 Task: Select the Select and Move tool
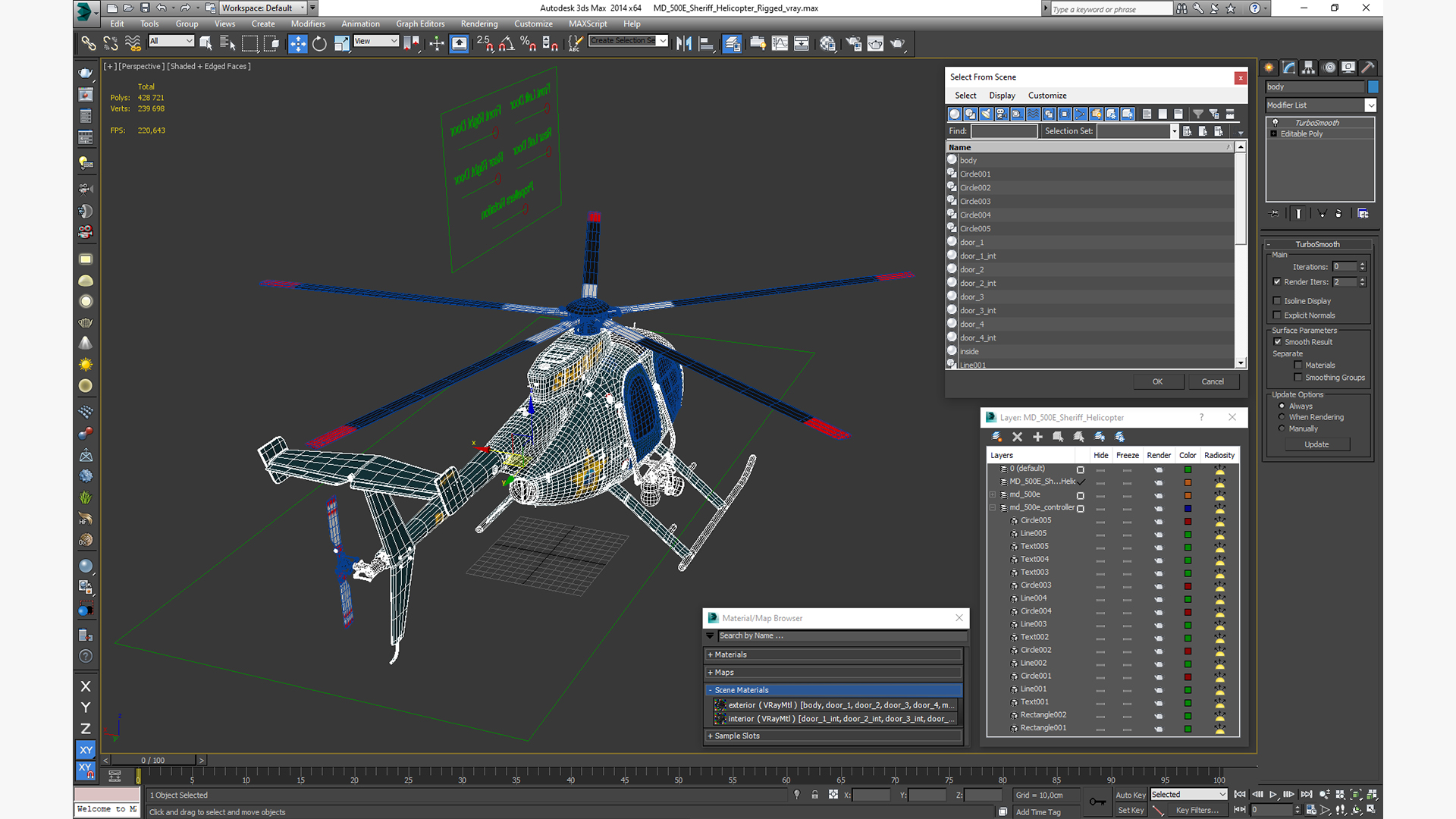297,43
